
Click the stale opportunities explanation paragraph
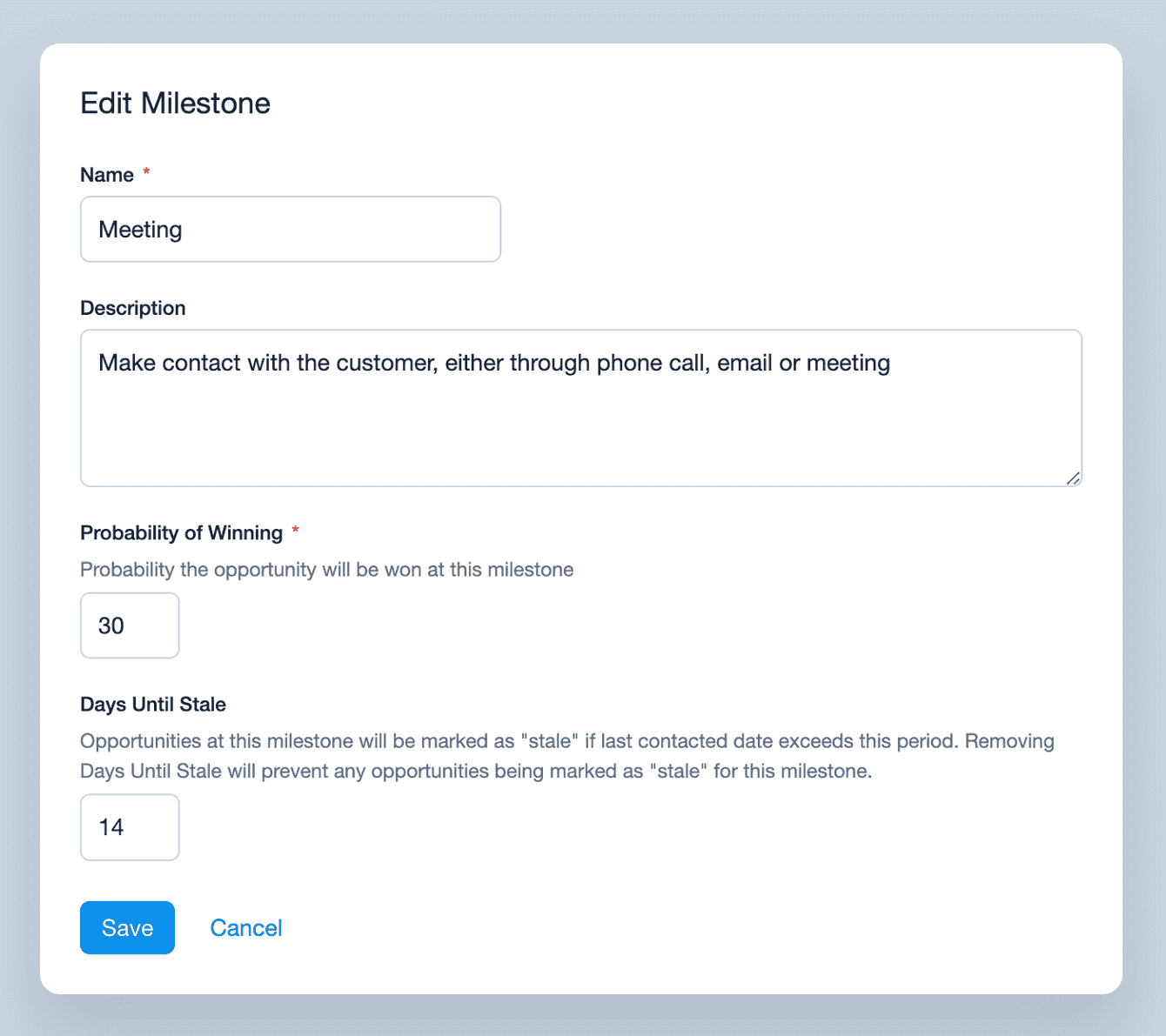click(x=567, y=756)
